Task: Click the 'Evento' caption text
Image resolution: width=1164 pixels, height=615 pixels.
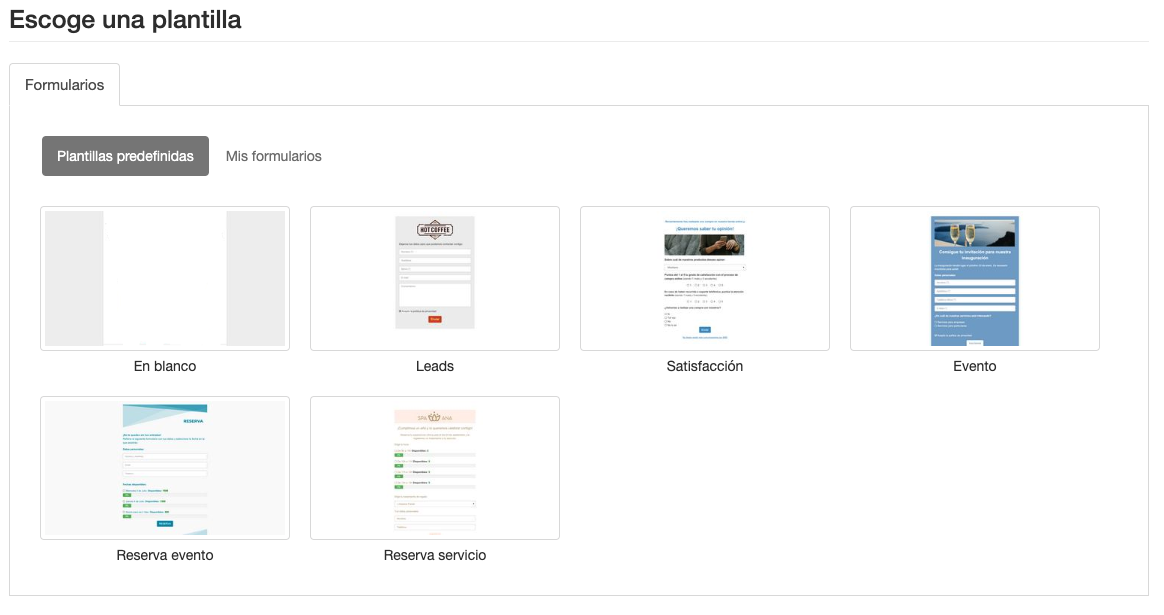Action: click(975, 366)
